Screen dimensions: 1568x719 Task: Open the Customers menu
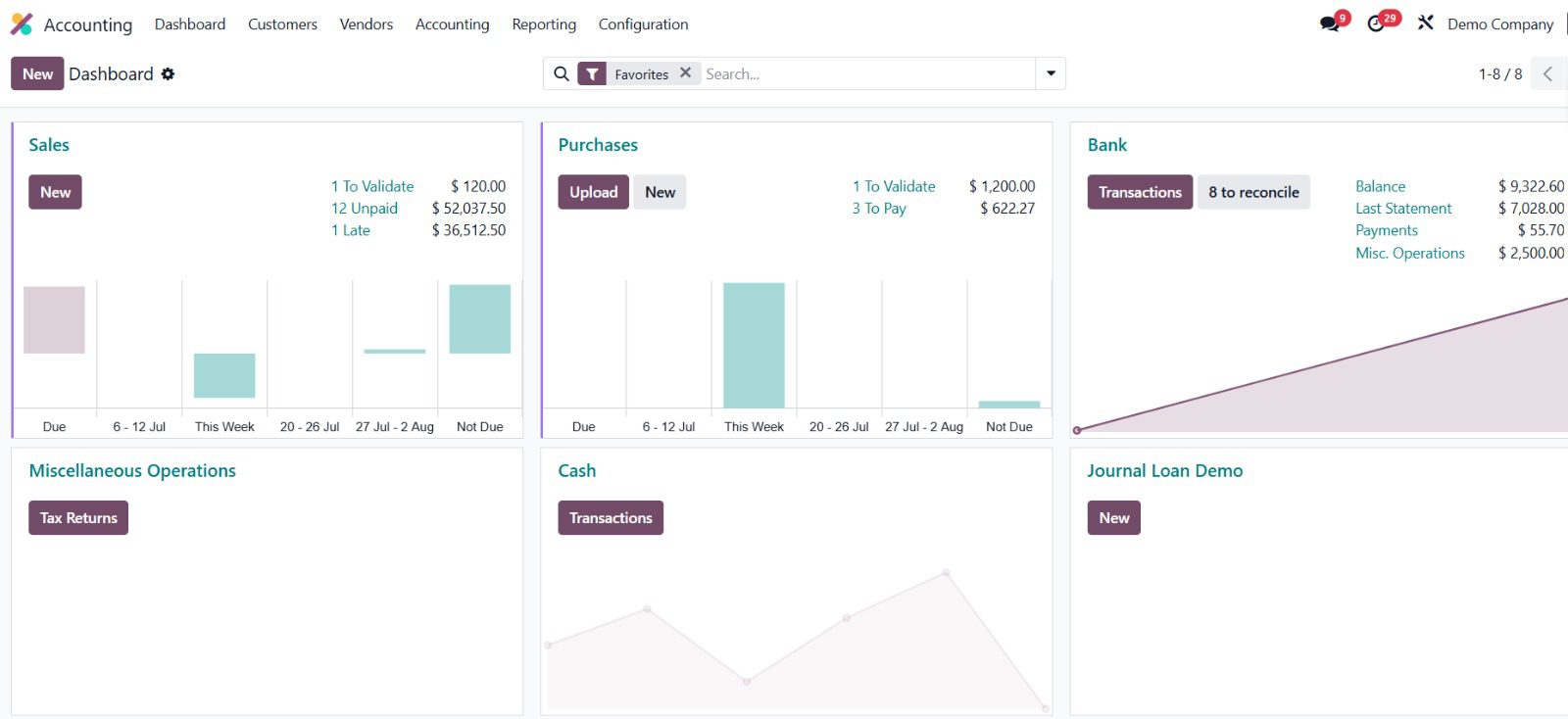point(282,24)
